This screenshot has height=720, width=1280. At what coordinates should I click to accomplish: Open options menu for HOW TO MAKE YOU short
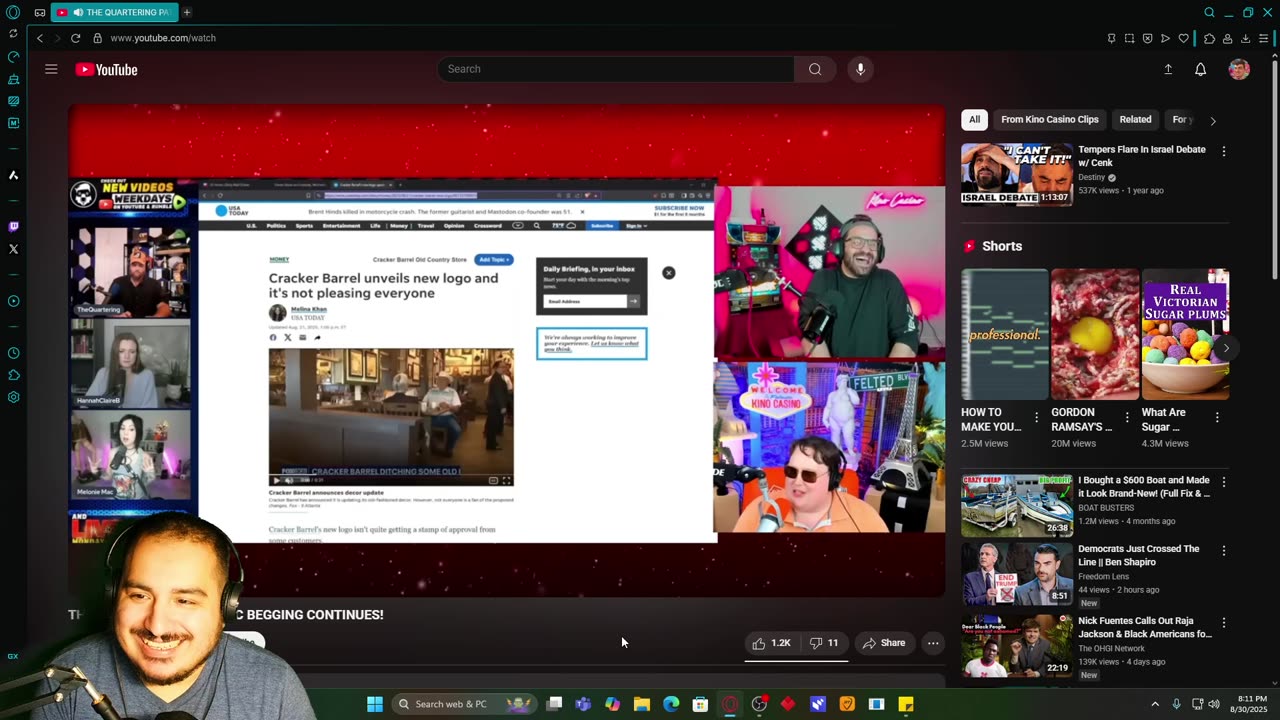pos(1036,417)
